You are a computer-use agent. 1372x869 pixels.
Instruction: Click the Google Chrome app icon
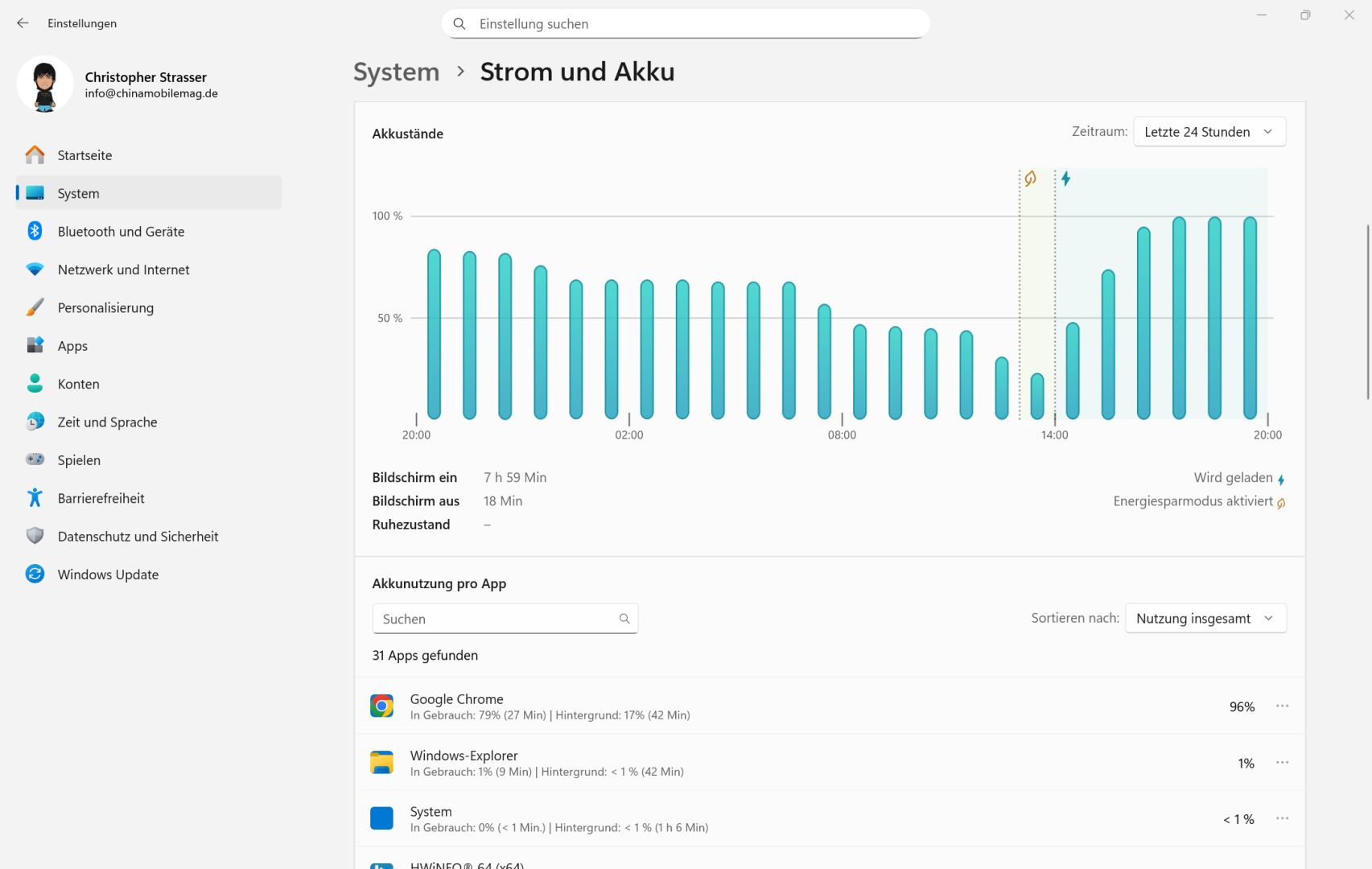tap(381, 706)
